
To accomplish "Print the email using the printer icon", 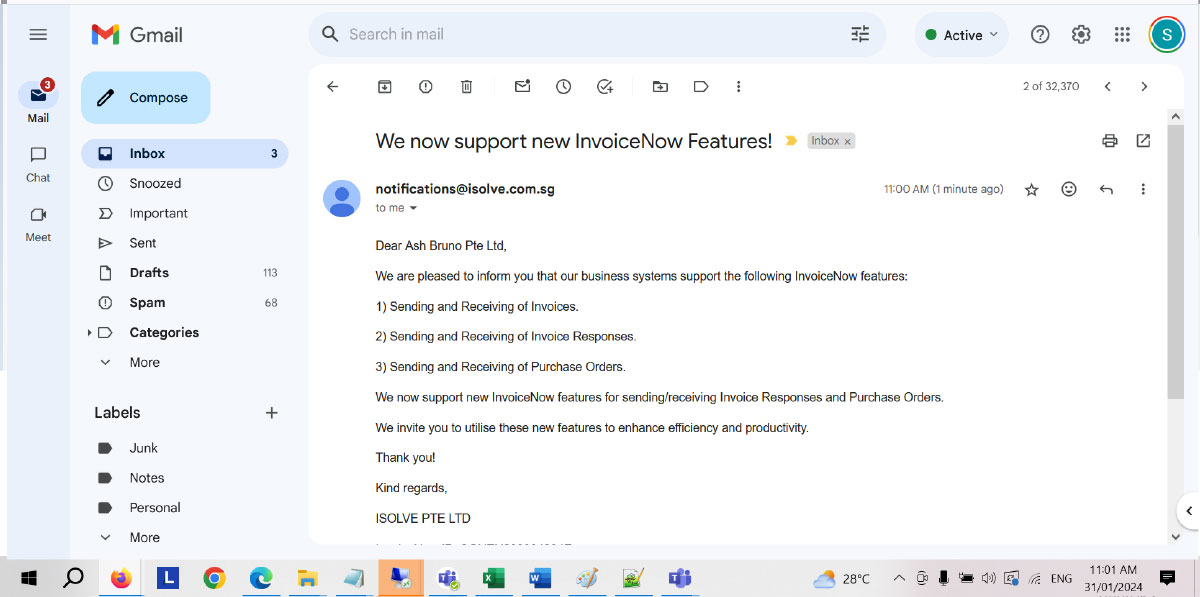I will click(1109, 141).
